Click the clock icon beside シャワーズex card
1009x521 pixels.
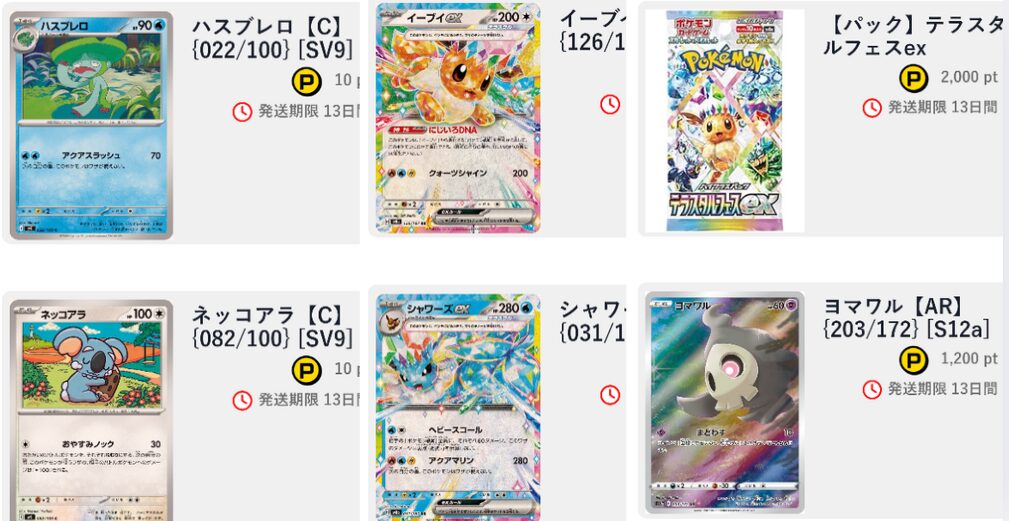click(x=610, y=395)
